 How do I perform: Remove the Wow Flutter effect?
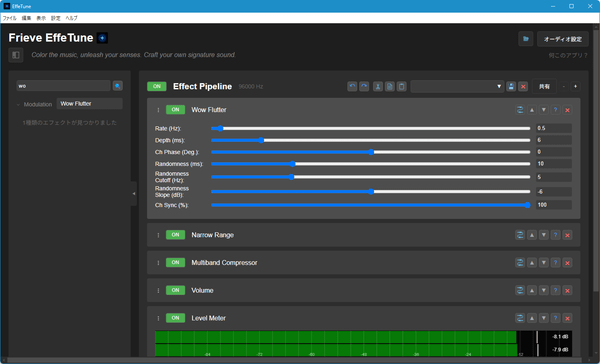click(x=567, y=110)
